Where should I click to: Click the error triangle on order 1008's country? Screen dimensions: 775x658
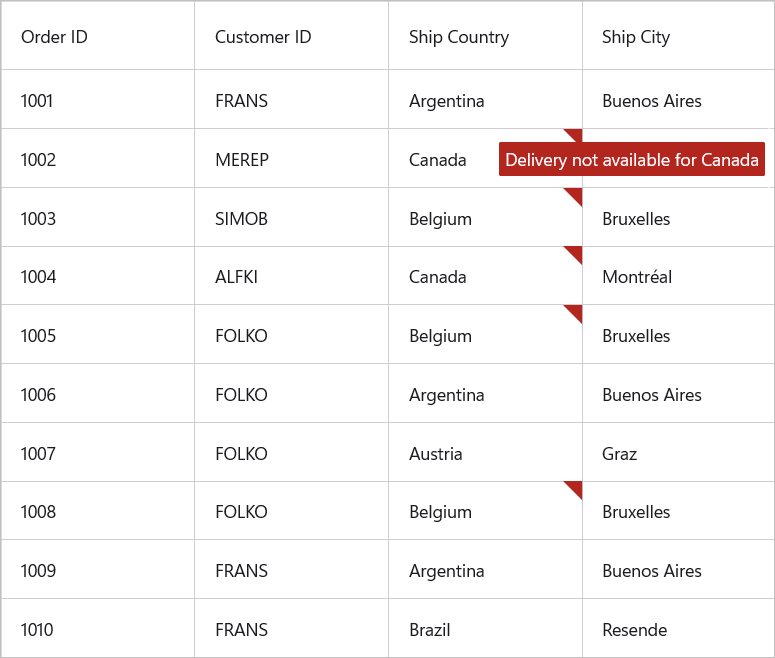pos(575,487)
